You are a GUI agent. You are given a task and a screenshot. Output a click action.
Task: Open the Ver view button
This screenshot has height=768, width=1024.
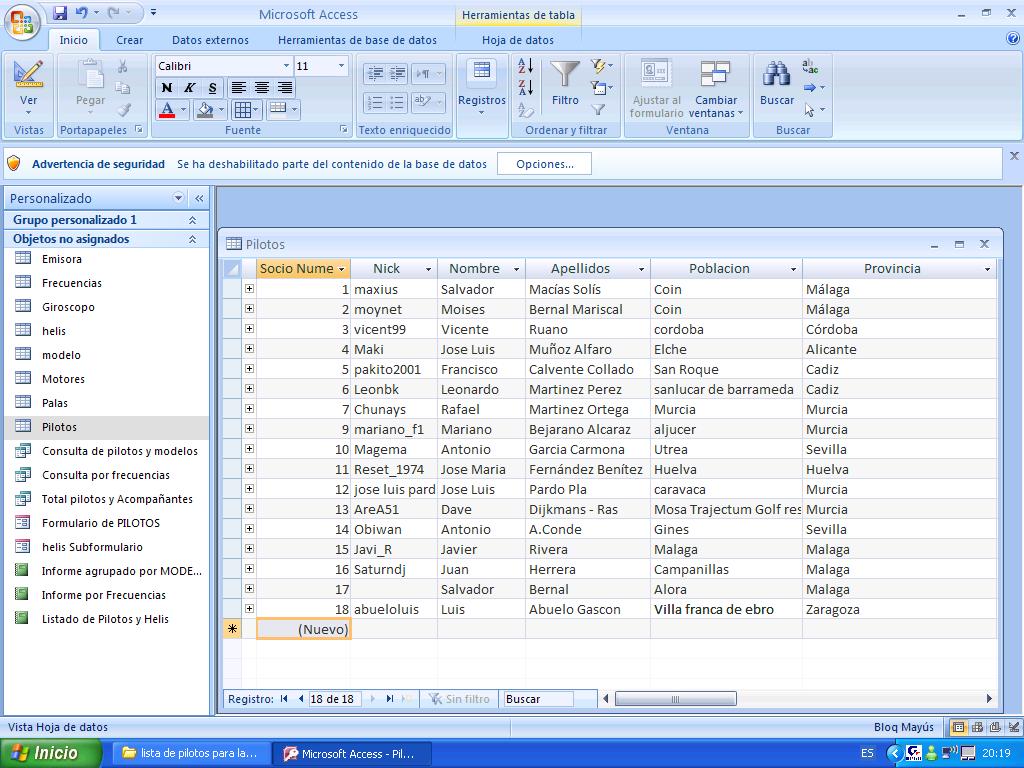pos(29,85)
